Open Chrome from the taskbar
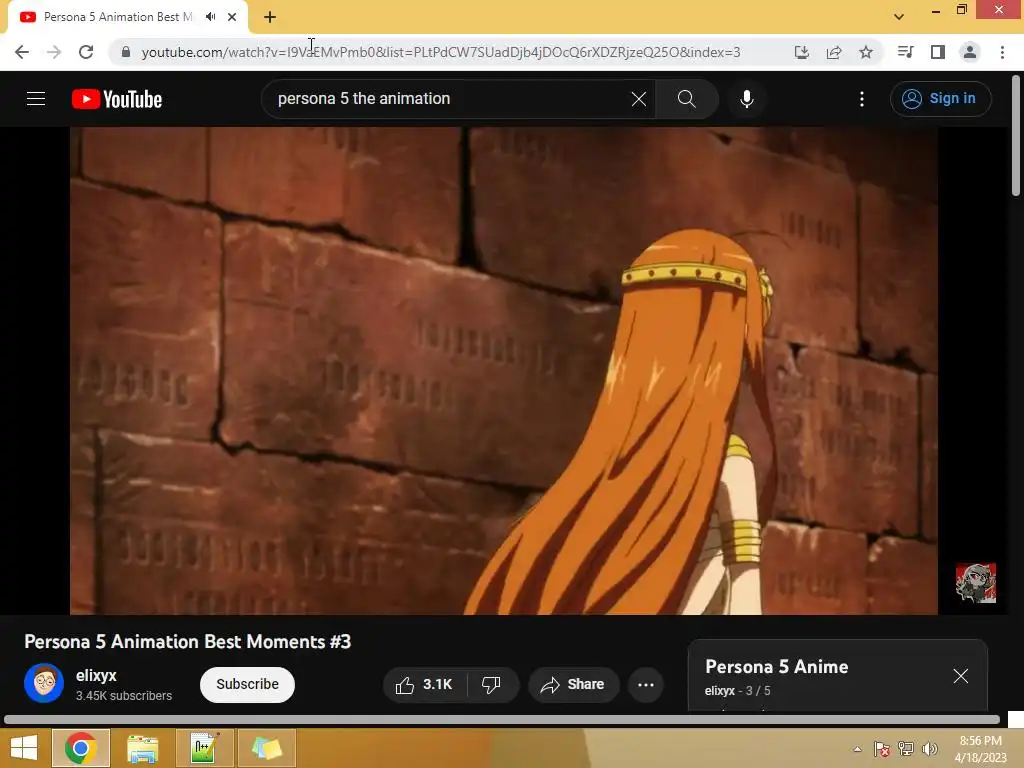Viewport: 1024px width, 768px height. click(81, 748)
